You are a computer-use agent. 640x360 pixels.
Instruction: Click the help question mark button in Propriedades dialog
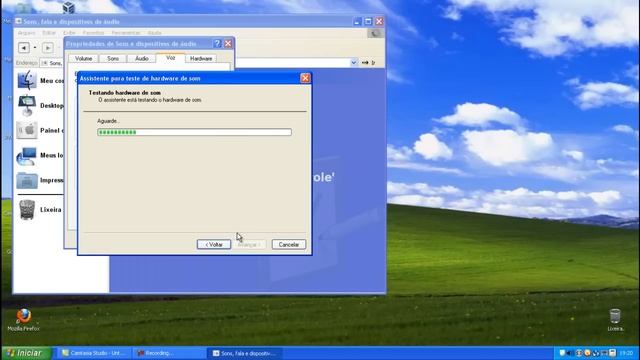point(217,44)
